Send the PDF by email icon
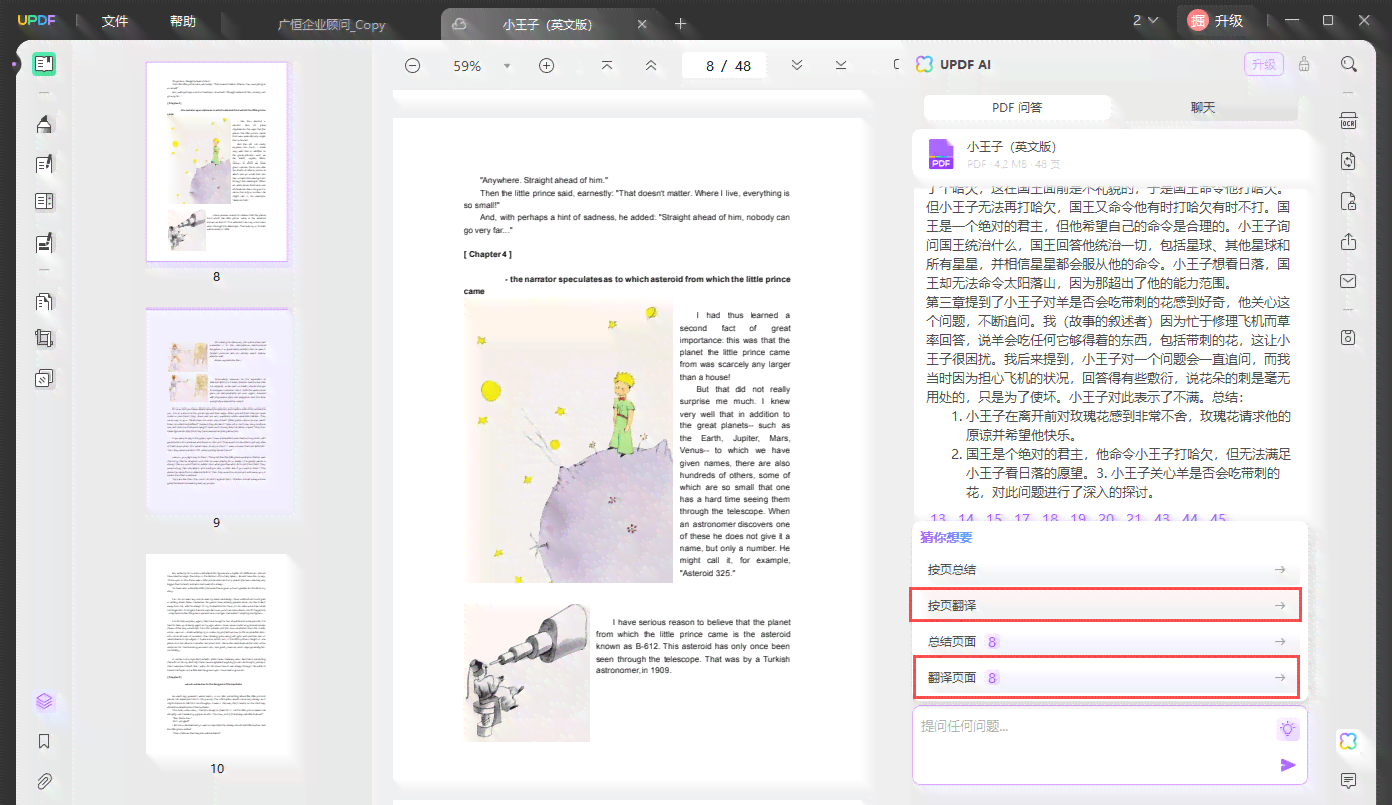 (1348, 281)
